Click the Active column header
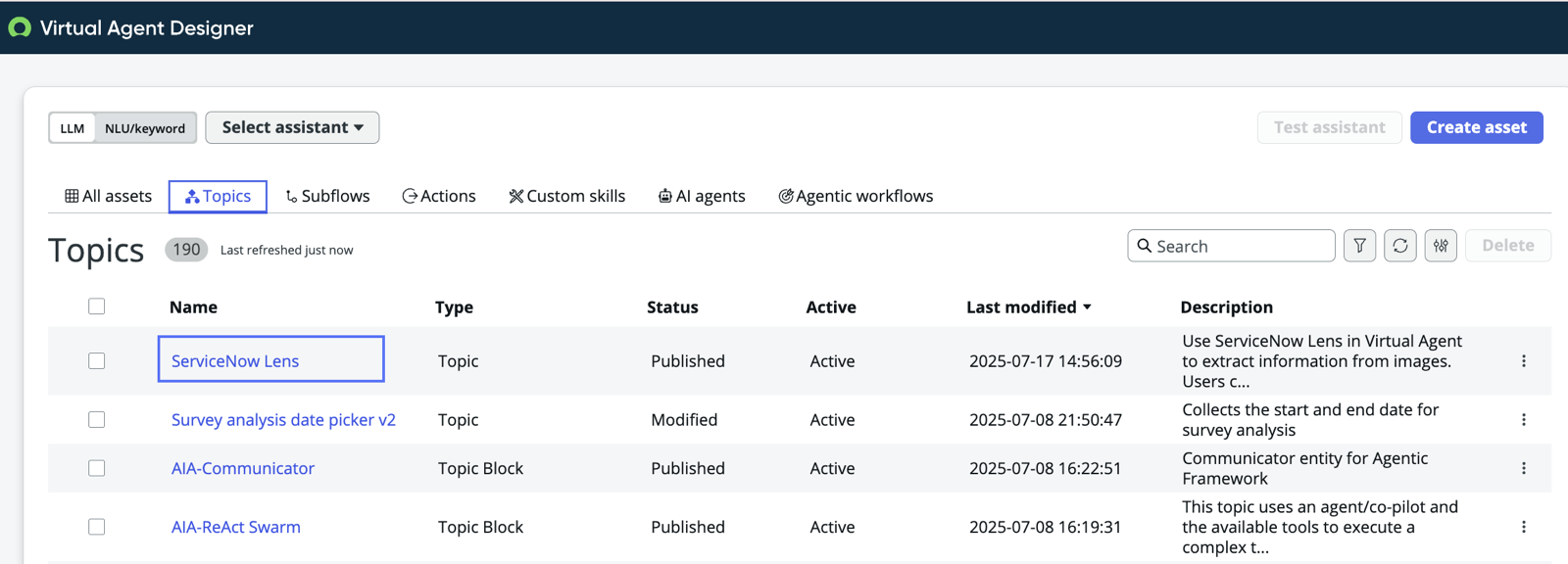This screenshot has height=564, width=1568. pos(831,306)
